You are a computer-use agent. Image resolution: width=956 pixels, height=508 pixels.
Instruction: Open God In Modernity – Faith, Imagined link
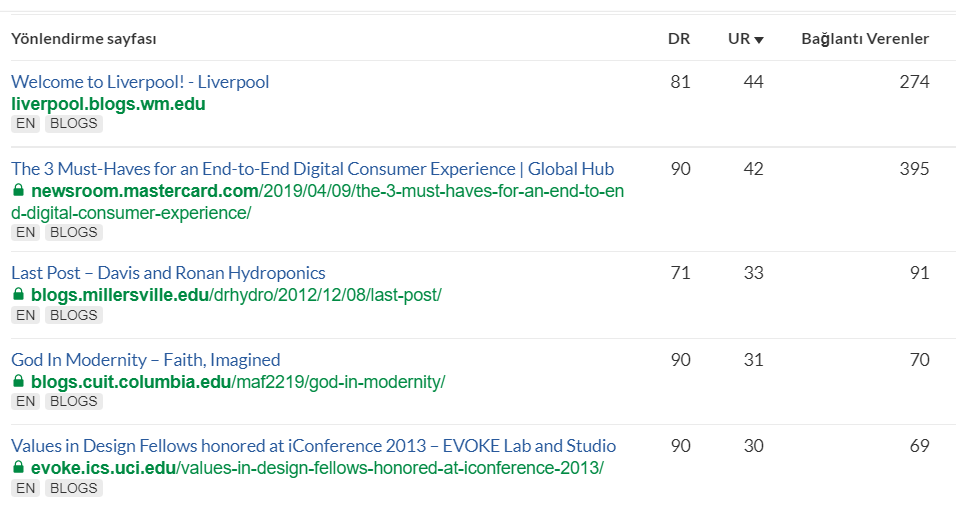[146, 360]
